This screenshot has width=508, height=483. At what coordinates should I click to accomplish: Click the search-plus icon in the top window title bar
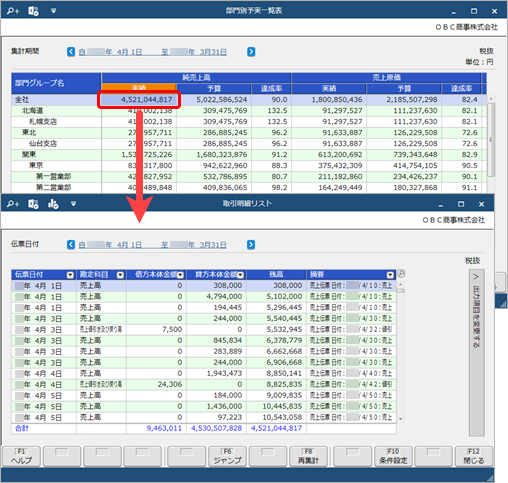tap(13, 11)
